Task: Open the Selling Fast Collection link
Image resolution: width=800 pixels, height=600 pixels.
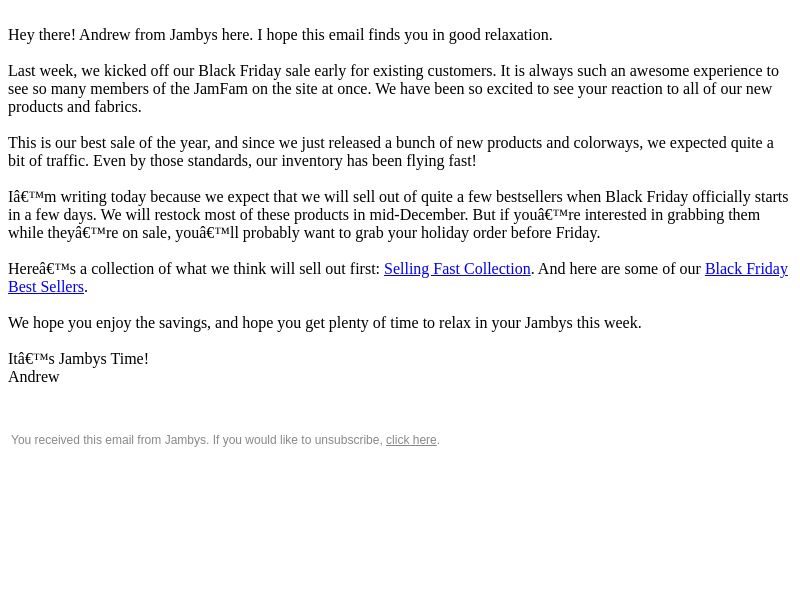Action: tap(457, 269)
